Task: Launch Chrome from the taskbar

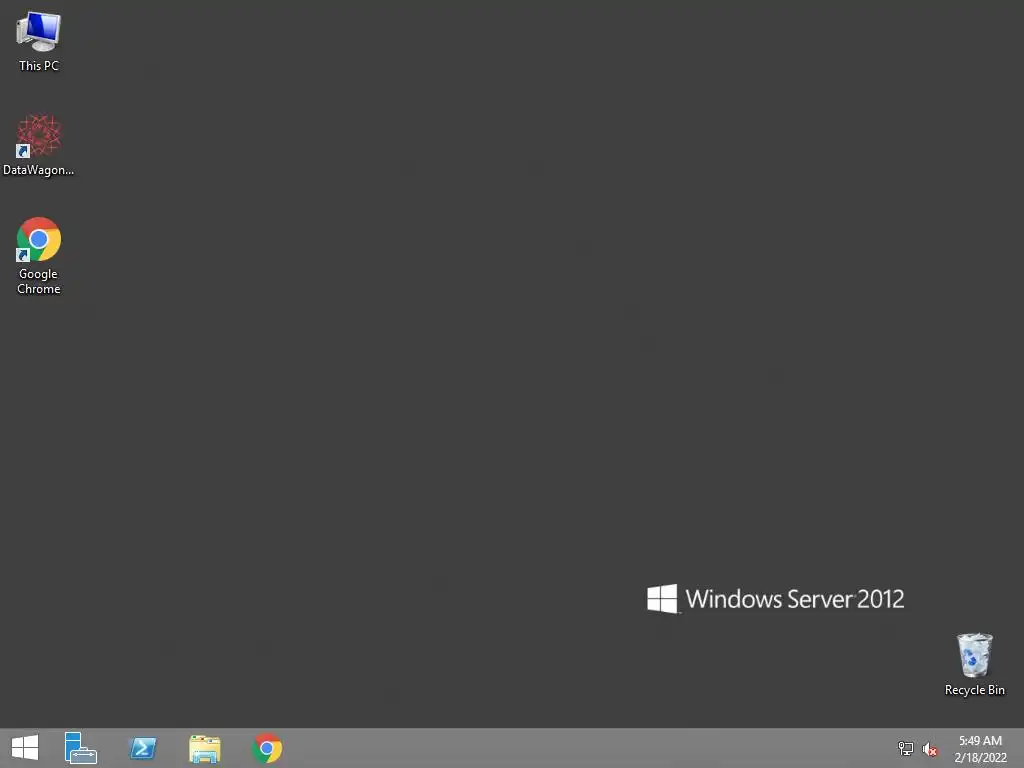Action: click(x=267, y=748)
